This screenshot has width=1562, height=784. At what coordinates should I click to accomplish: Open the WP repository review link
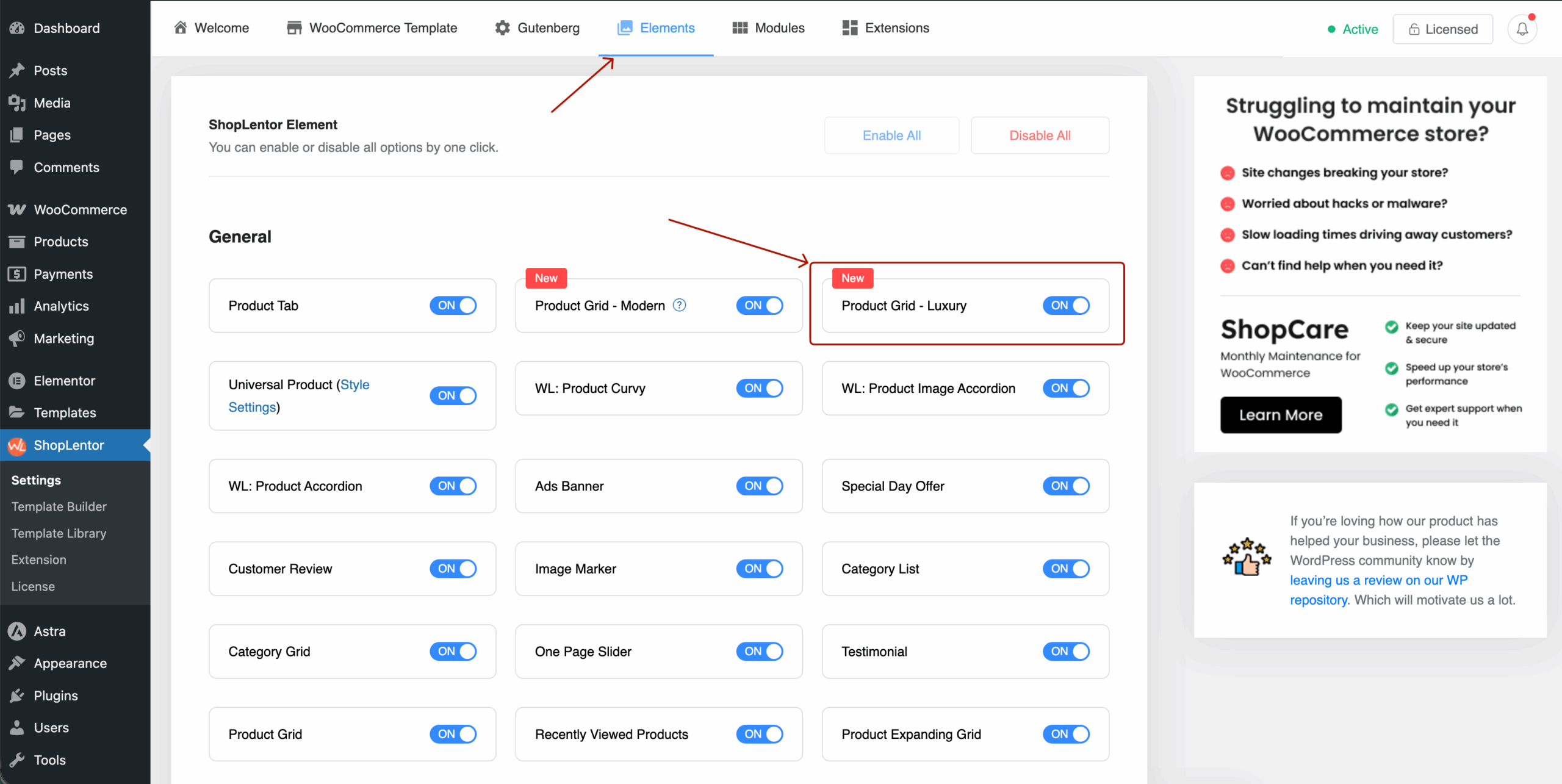pos(1378,580)
